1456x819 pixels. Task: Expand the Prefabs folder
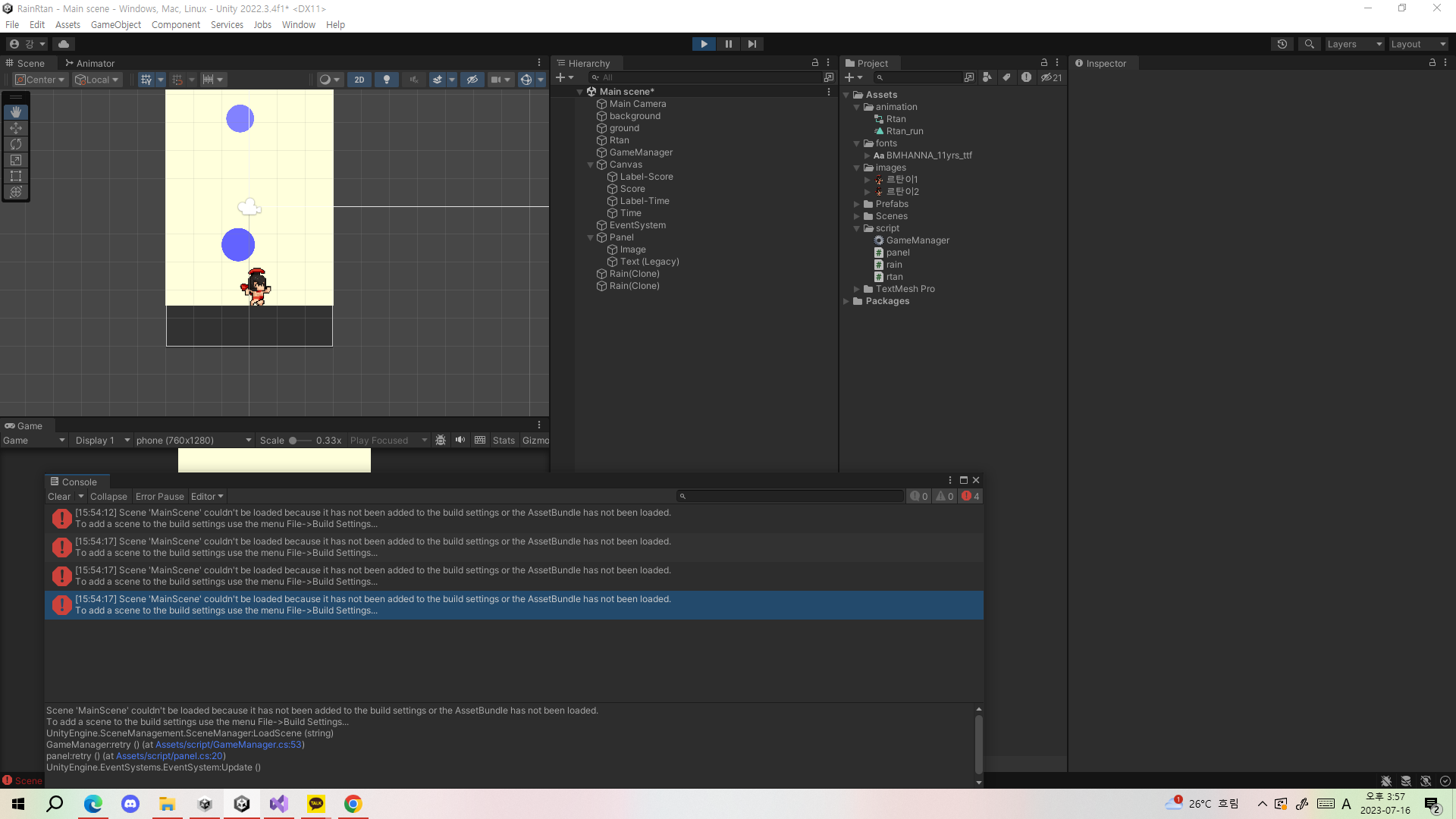pos(857,204)
